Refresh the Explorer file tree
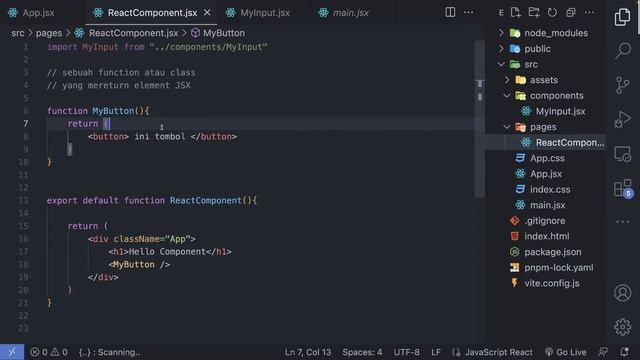This screenshot has height=360, width=640. [x=552, y=12]
